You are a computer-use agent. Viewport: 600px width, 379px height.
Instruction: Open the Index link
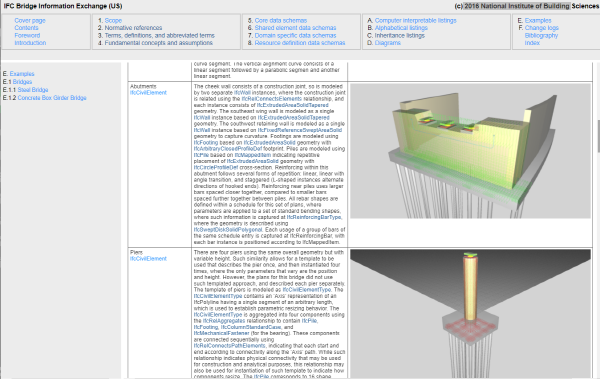click(532, 43)
